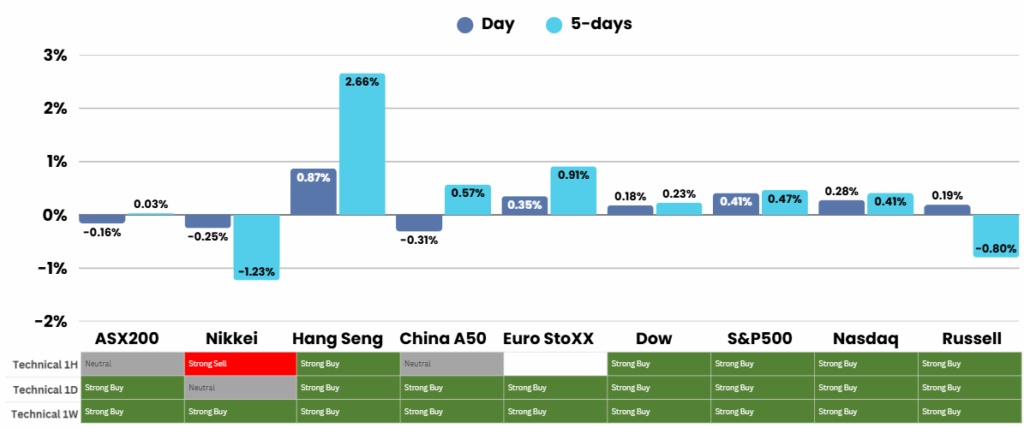Toggle the Day series legend label
Viewport: 1024px width, 428px height.
coord(497,24)
